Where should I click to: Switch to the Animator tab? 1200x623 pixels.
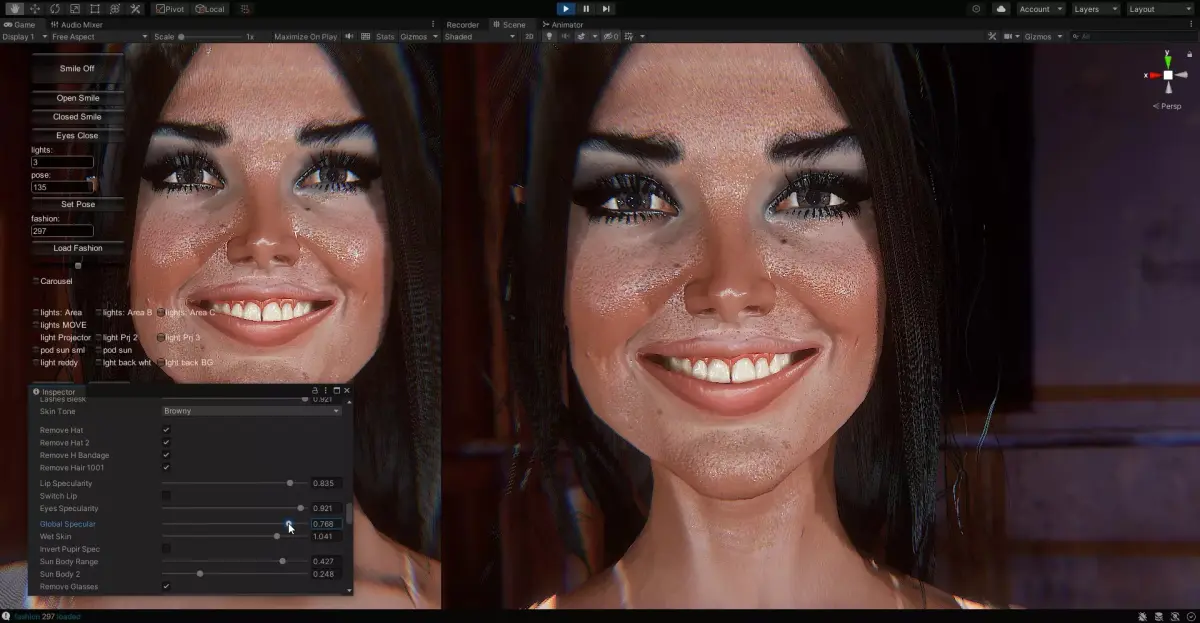(x=563, y=24)
